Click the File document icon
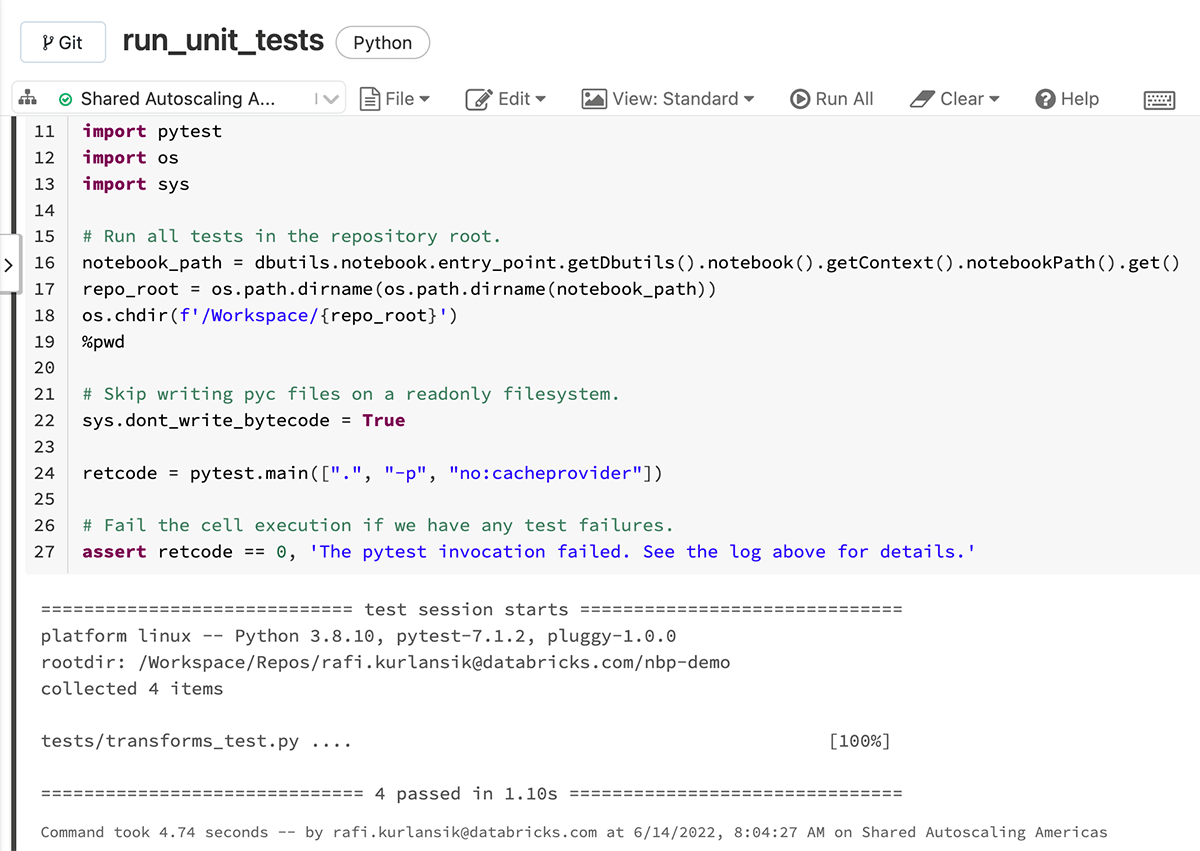This screenshot has height=851, width=1200. [370, 99]
